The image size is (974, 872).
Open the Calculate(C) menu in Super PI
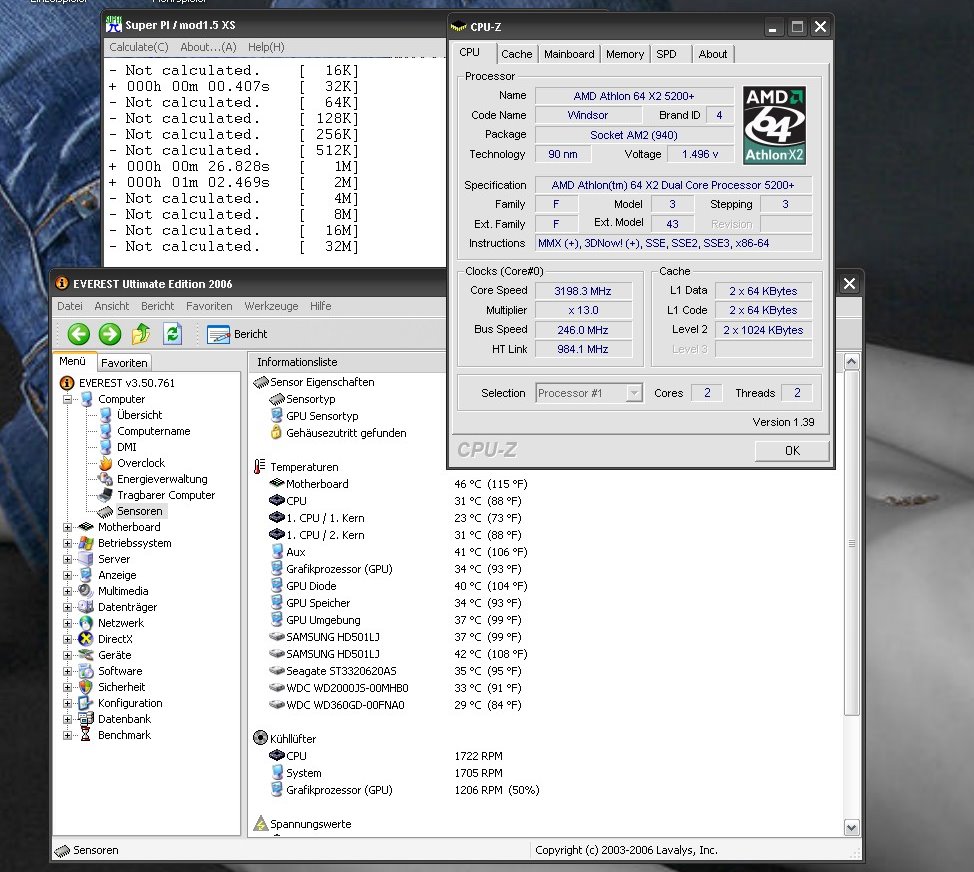(139, 47)
